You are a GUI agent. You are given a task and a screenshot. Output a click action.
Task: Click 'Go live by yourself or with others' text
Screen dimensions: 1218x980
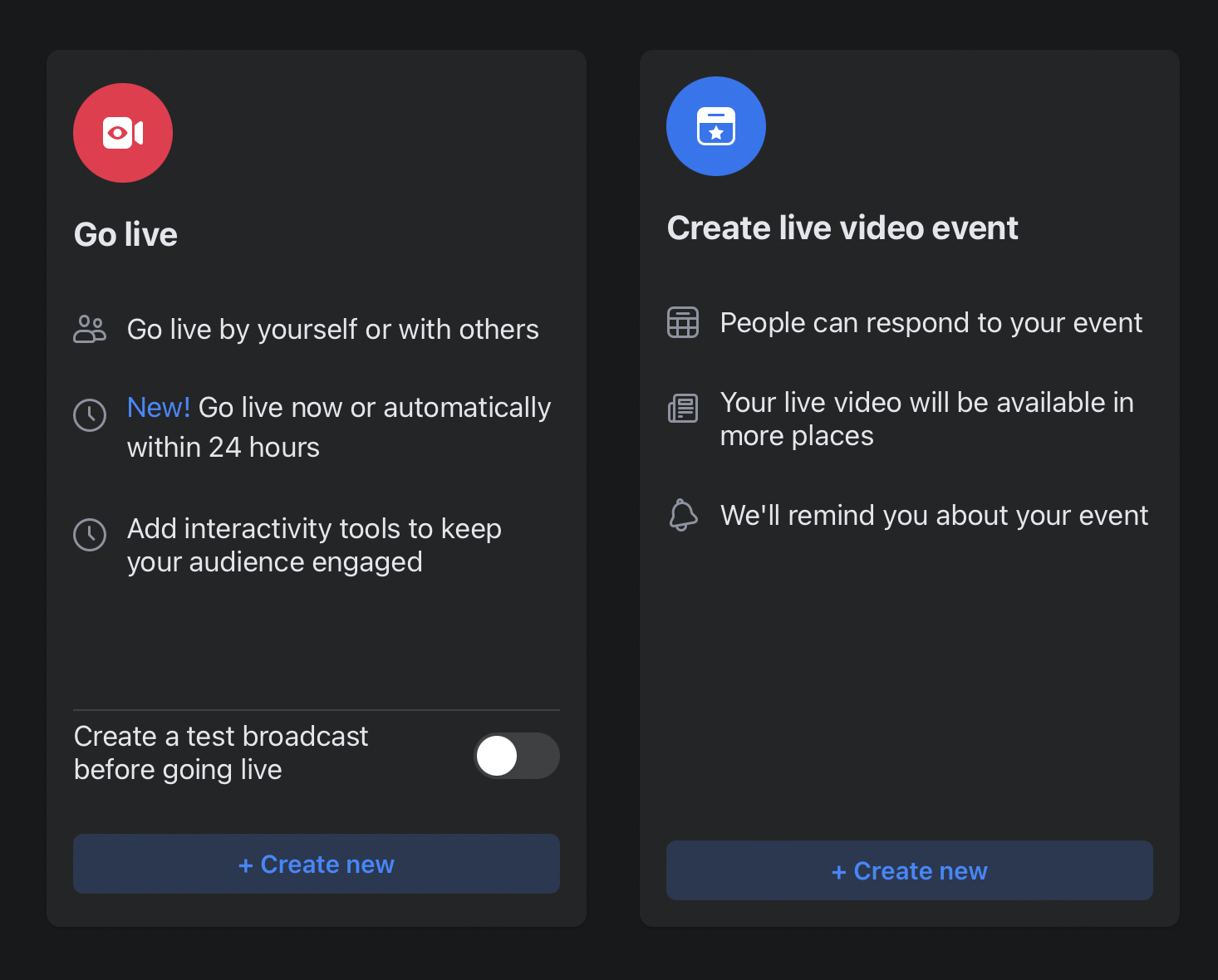(333, 330)
